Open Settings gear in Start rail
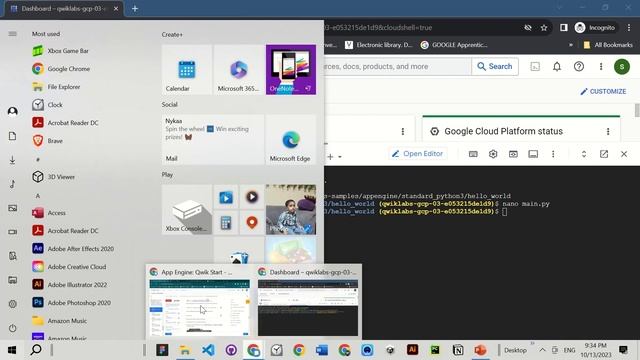Screen dimensions: 640x360 coord(13,304)
